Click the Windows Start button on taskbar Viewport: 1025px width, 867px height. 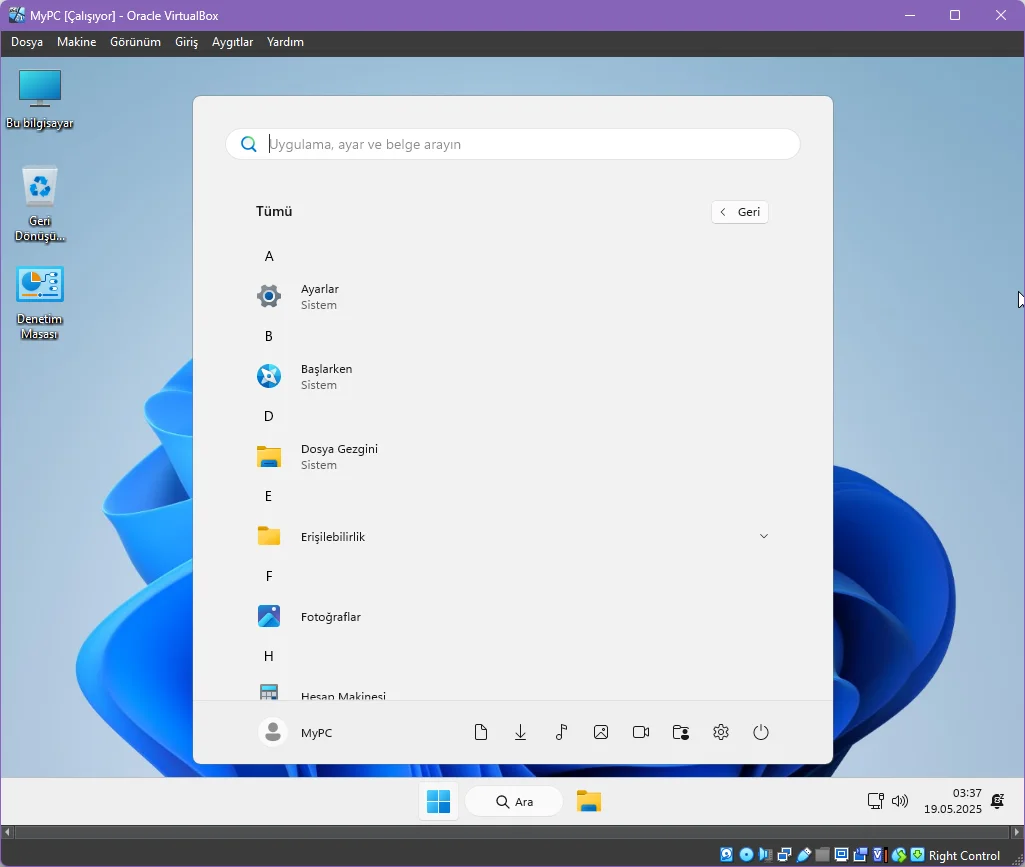point(438,801)
